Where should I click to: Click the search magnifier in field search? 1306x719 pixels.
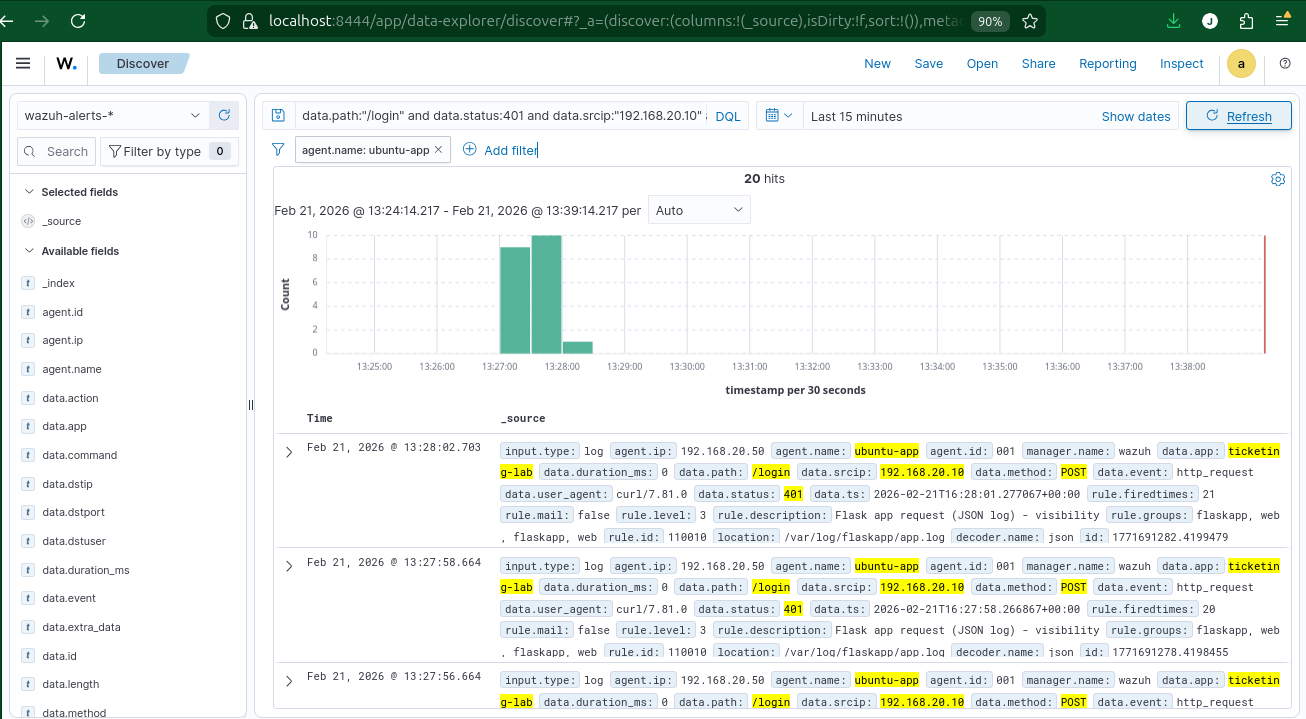tap(32, 152)
